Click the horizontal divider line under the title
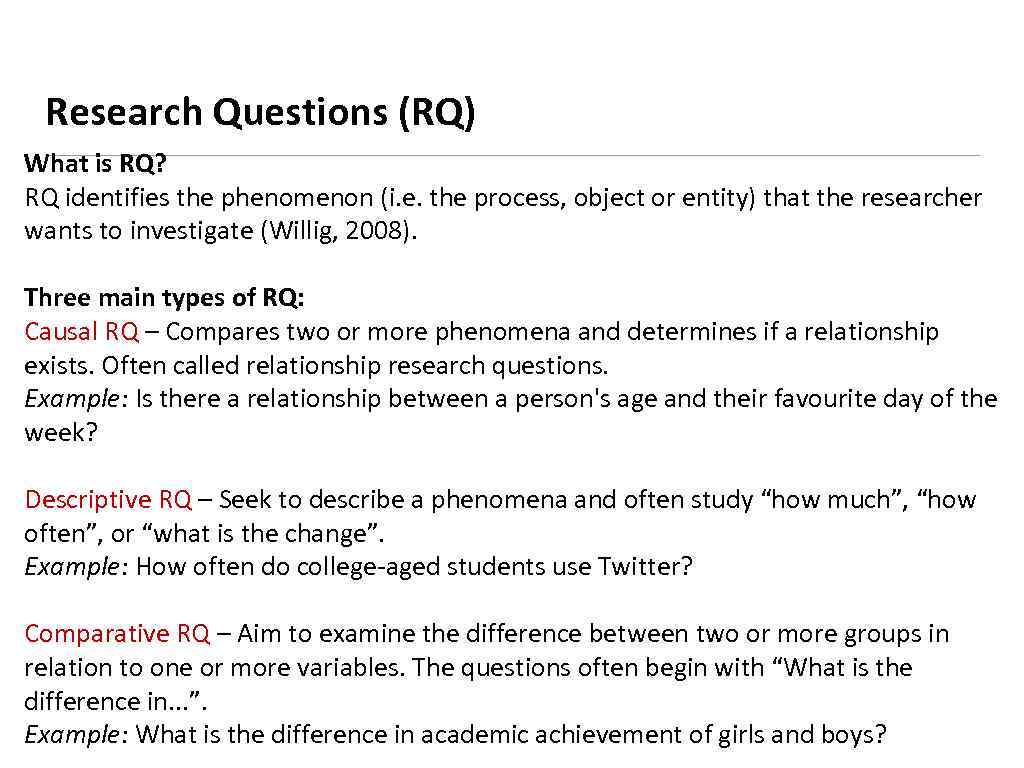The height and width of the screenshot is (768, 1024). point(600,155)
